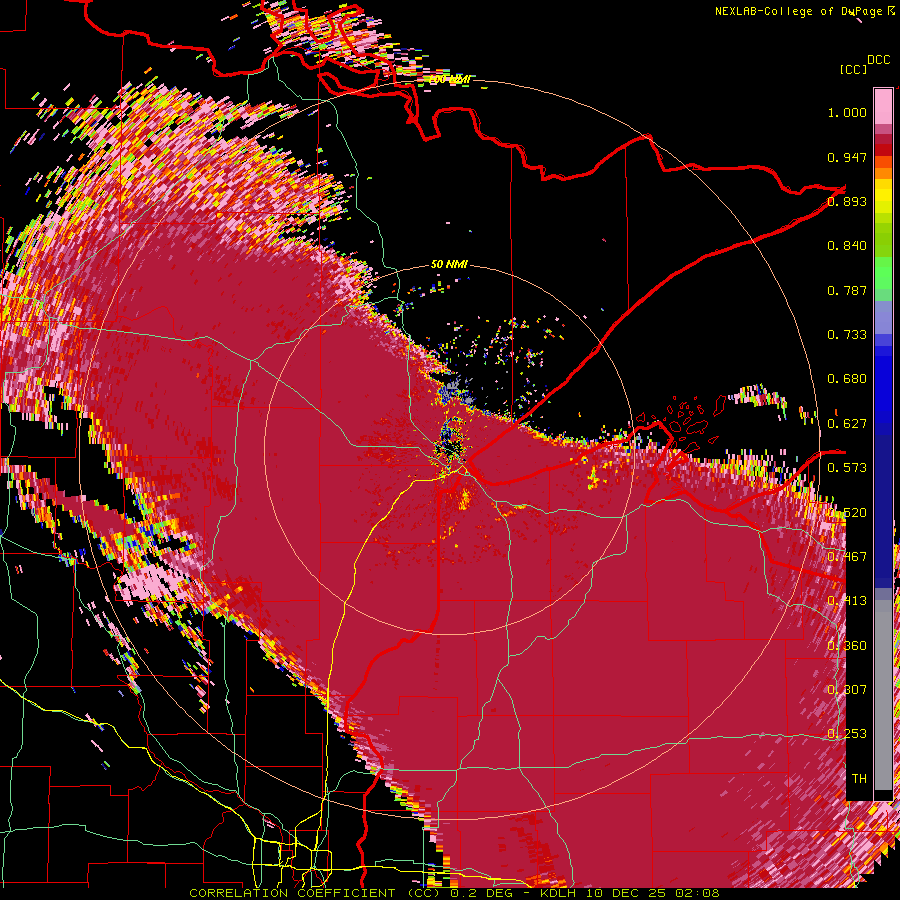
Task: Click the 100 NMI range ring label
Action: 450,79
